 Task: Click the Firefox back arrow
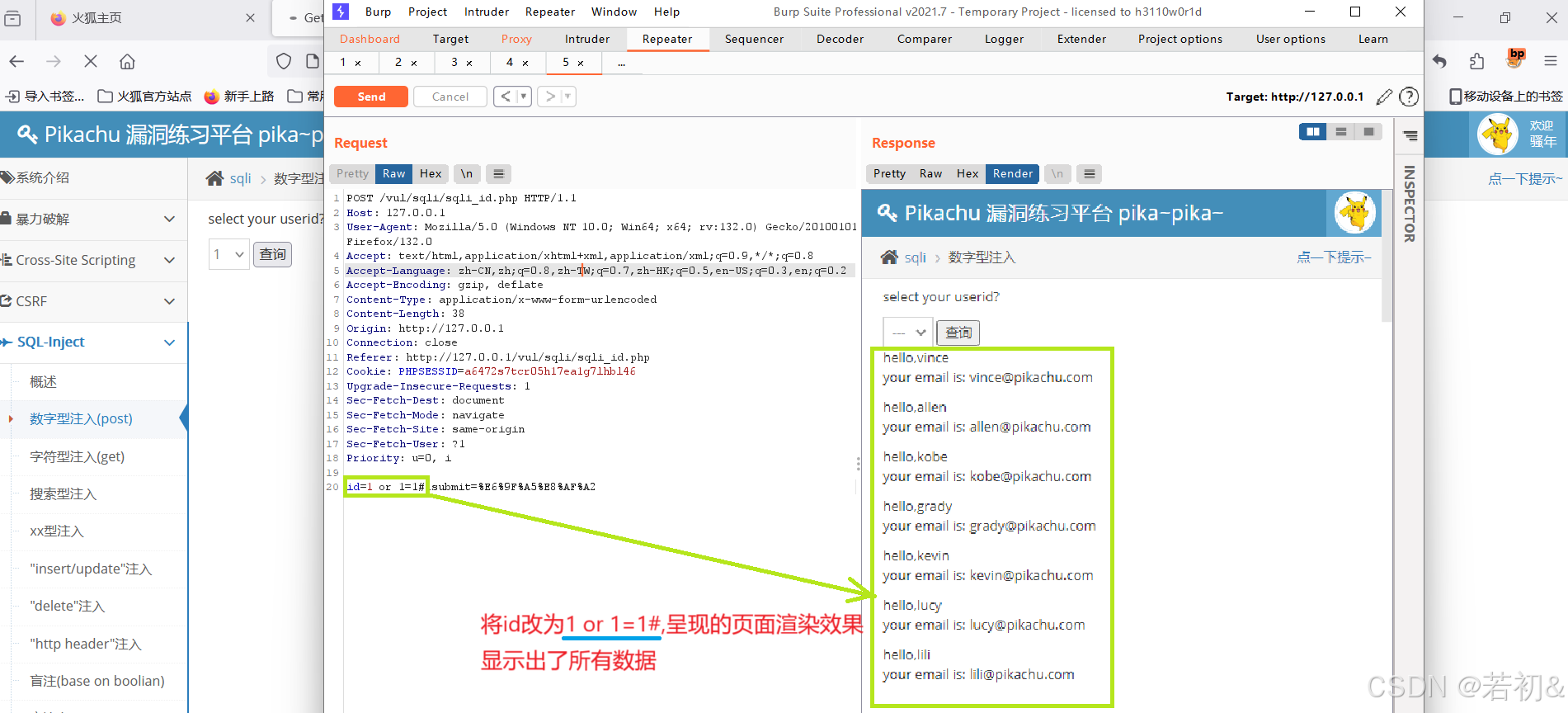16,61
